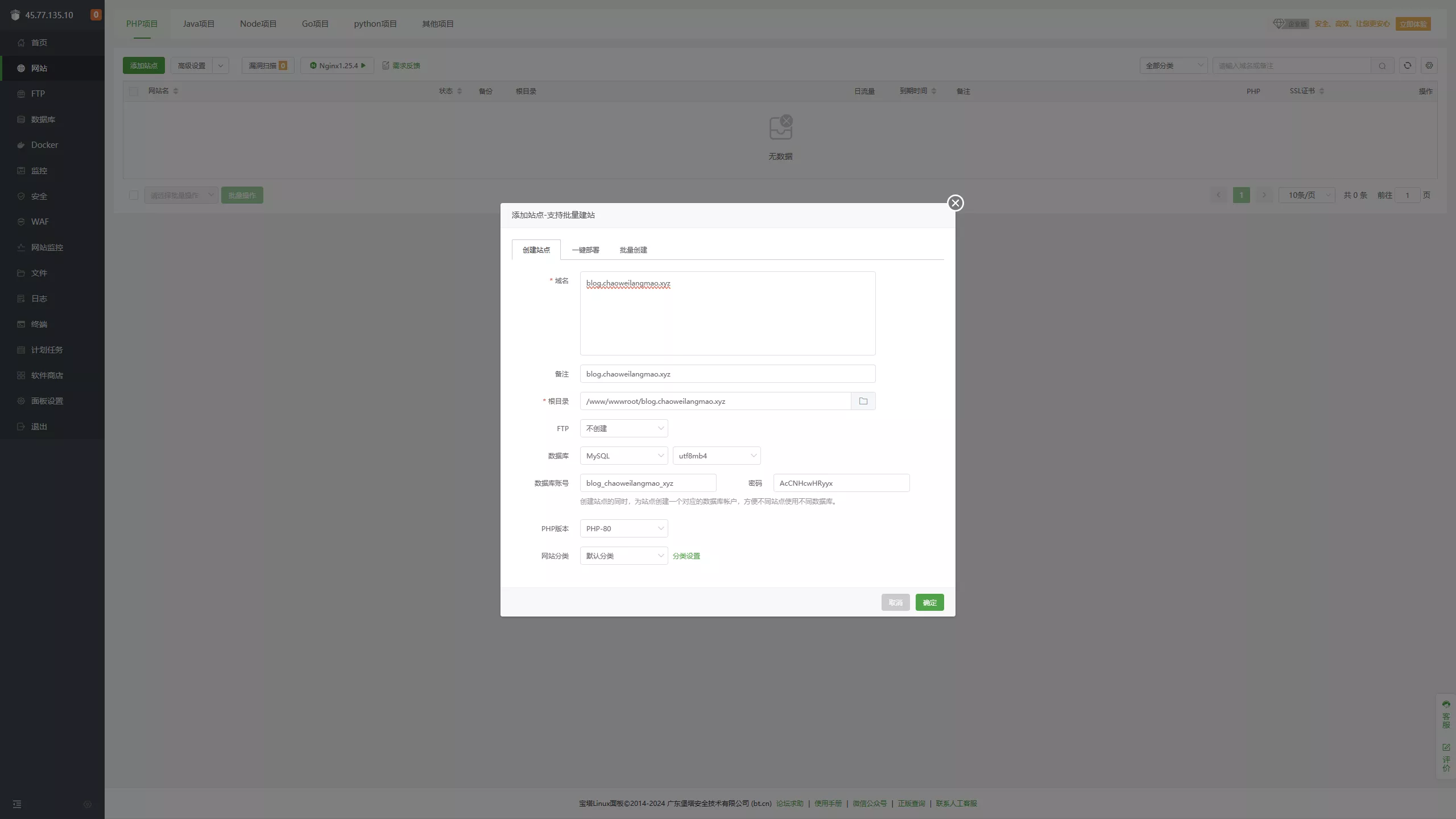Viewport: 1456px width, 819px height.
Task: Open 分类设置 category settings link
Action: click(686, 556)
